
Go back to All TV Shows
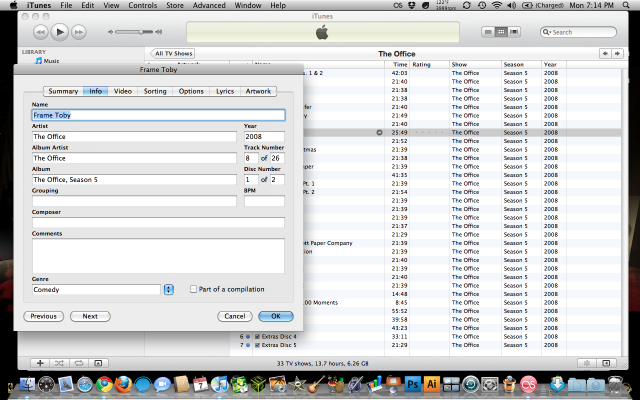(x=172, y=53)
